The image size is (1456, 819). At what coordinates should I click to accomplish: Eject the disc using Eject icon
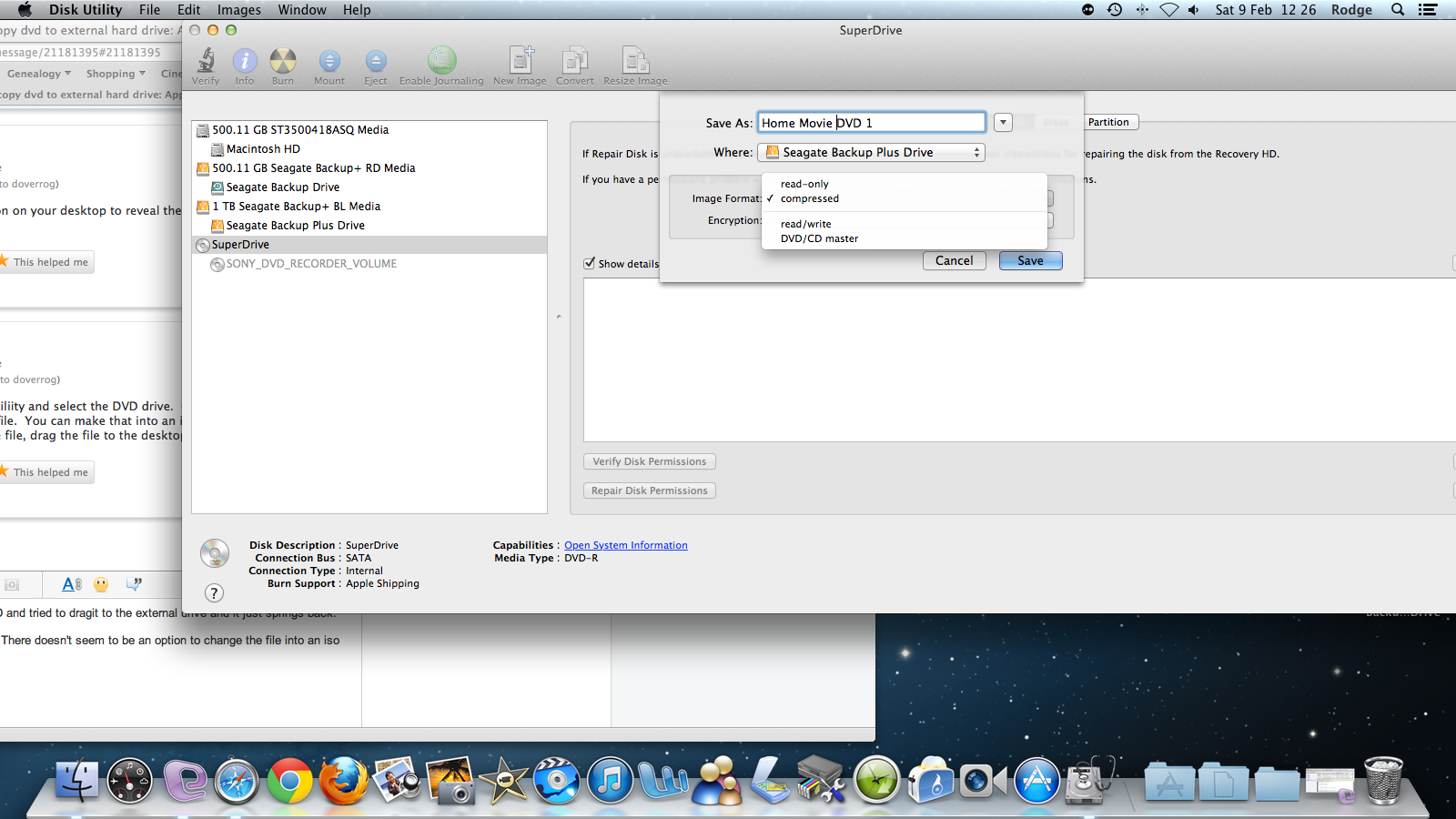(x=376, y=62)
